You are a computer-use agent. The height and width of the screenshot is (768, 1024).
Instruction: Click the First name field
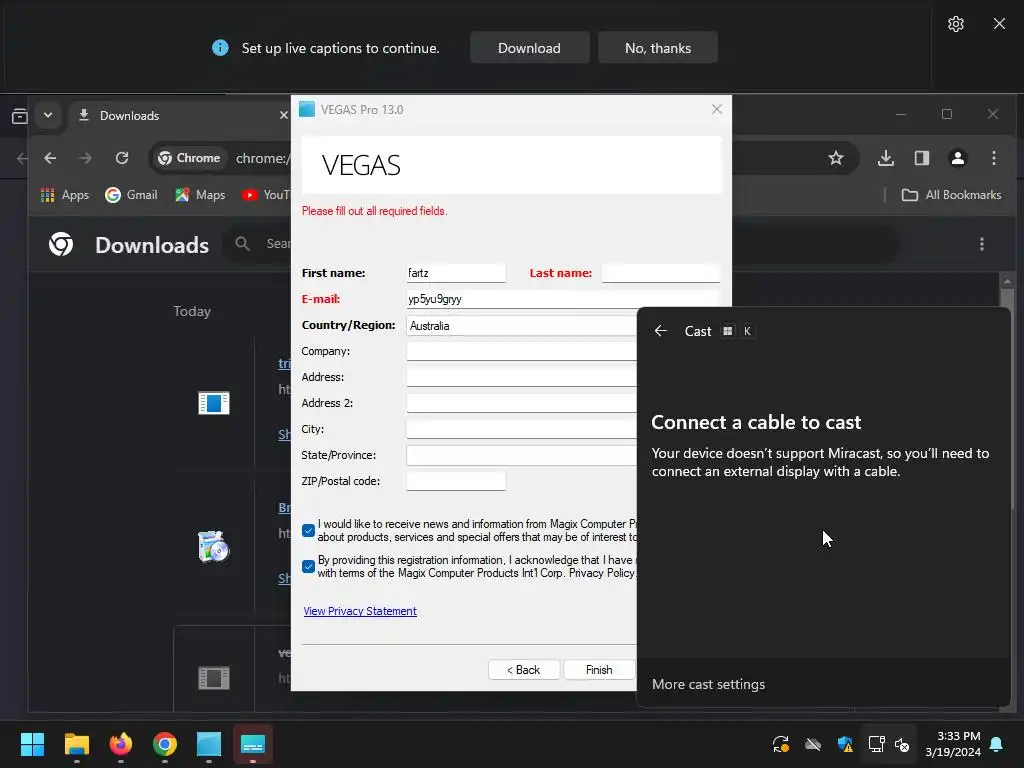click(x=456, y=273)
